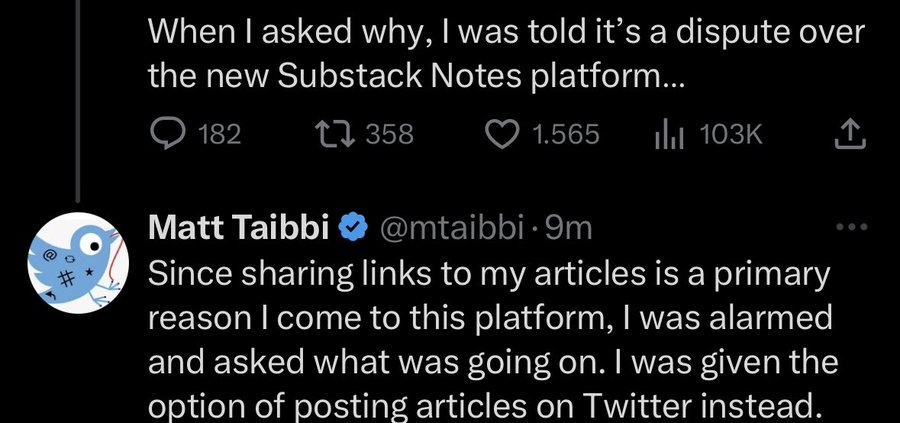Click the line reading When I asked why
The width and height of the screenshot is (900, 423).
click(506, 32)
